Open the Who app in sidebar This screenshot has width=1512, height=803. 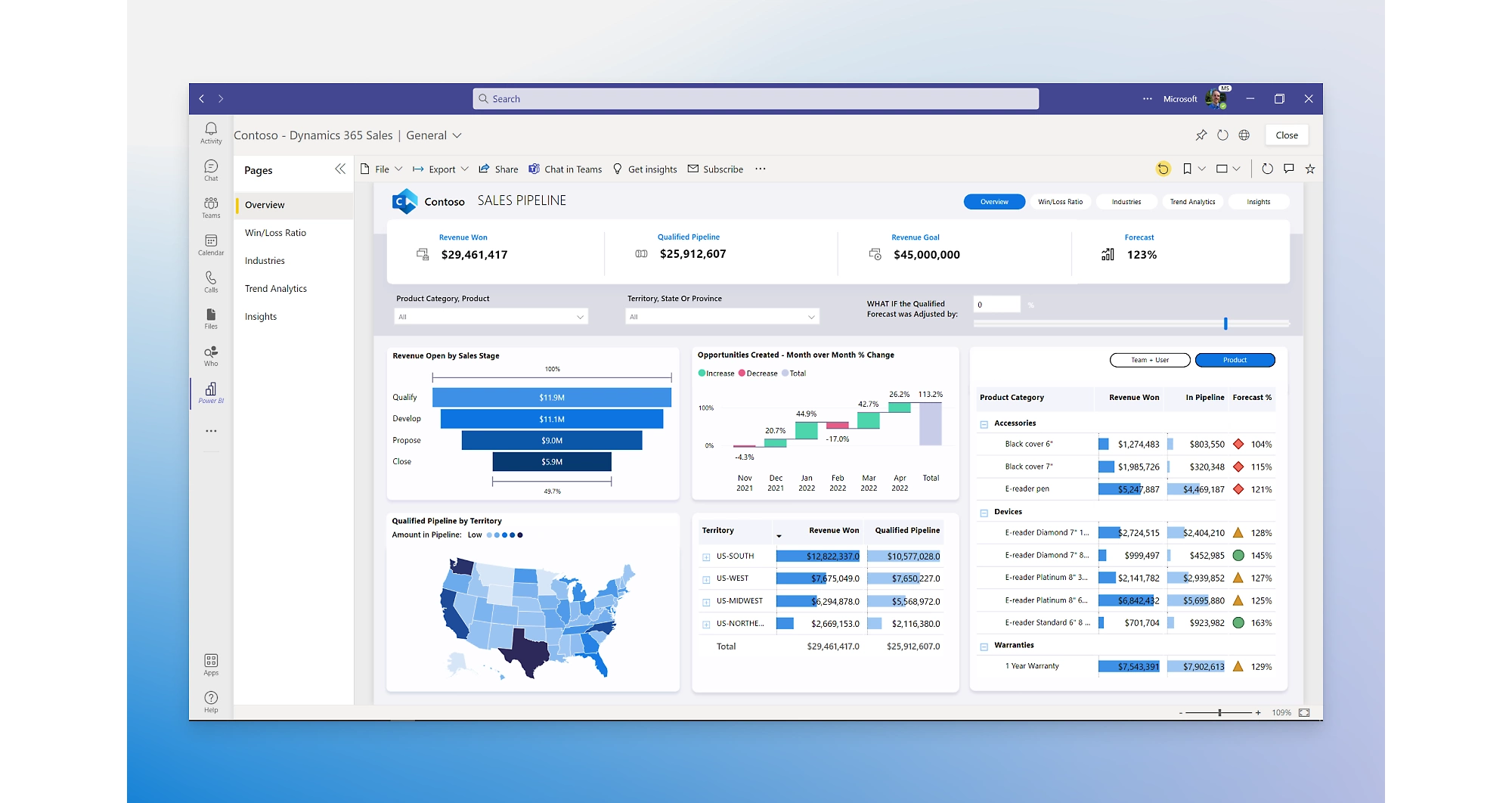coord(211,355)
